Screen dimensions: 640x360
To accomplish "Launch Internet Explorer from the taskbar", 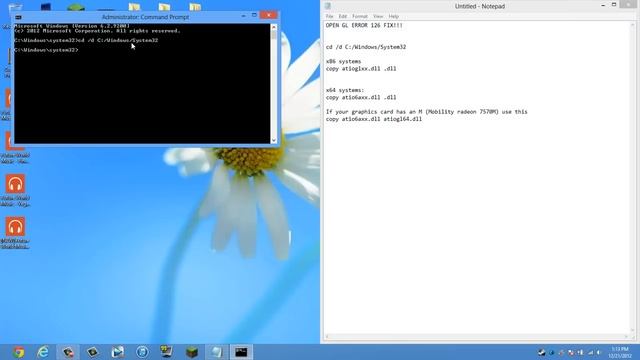I will (43, 352).
